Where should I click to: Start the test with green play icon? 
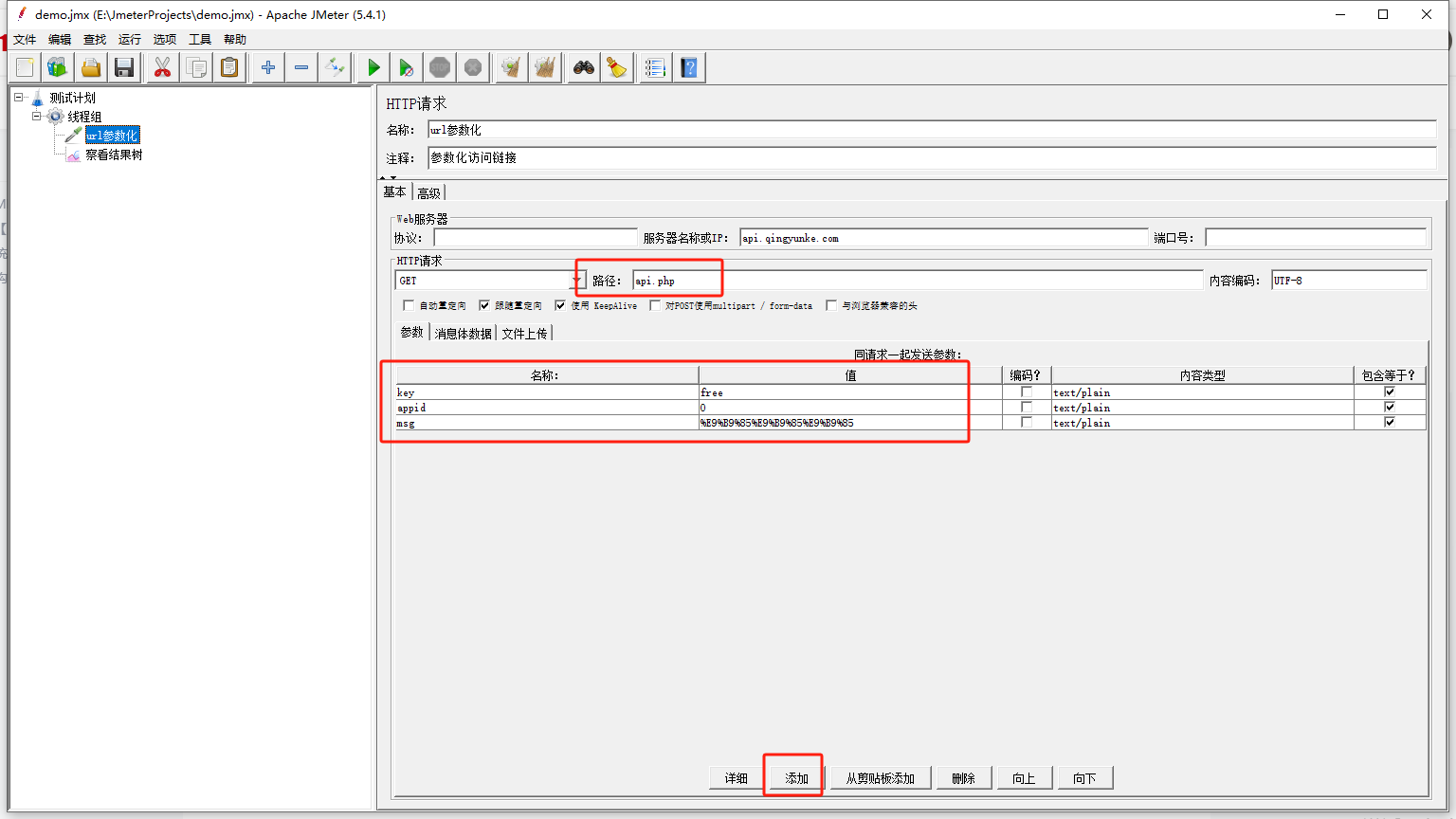point(373,67)
